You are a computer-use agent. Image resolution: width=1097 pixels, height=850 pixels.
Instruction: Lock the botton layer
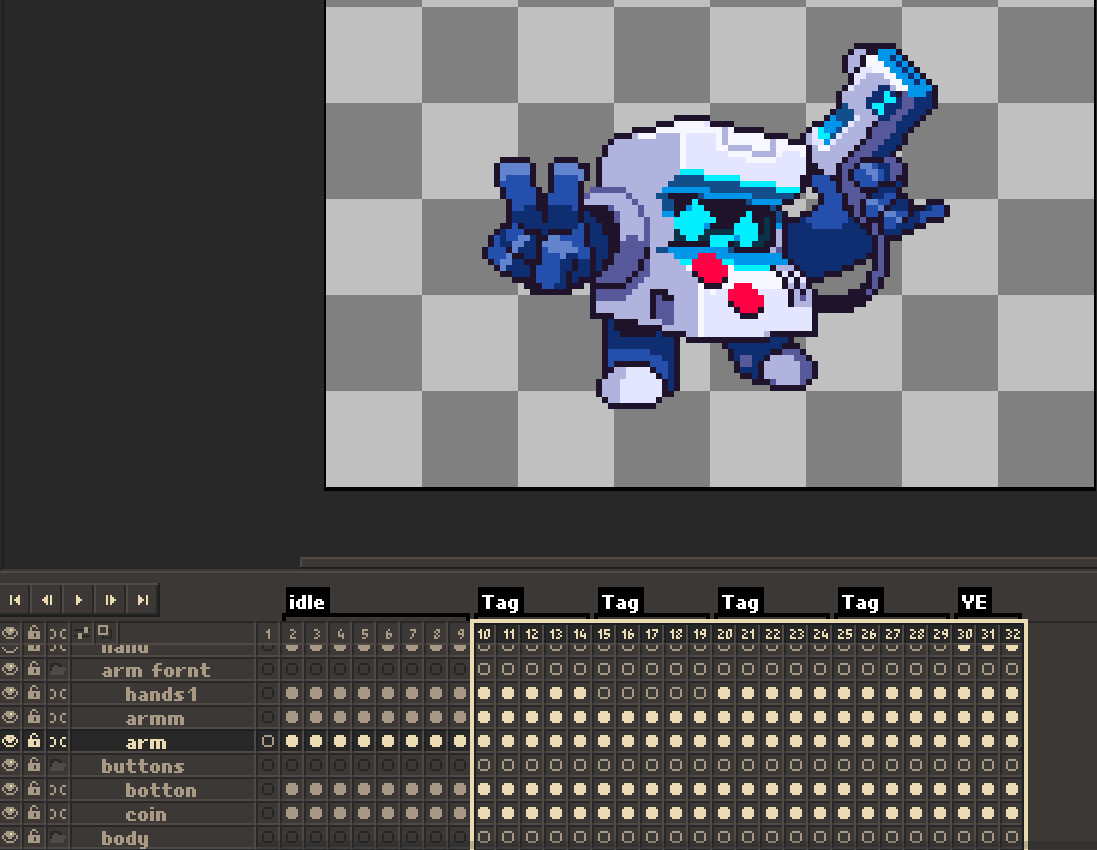pos(34,789)
